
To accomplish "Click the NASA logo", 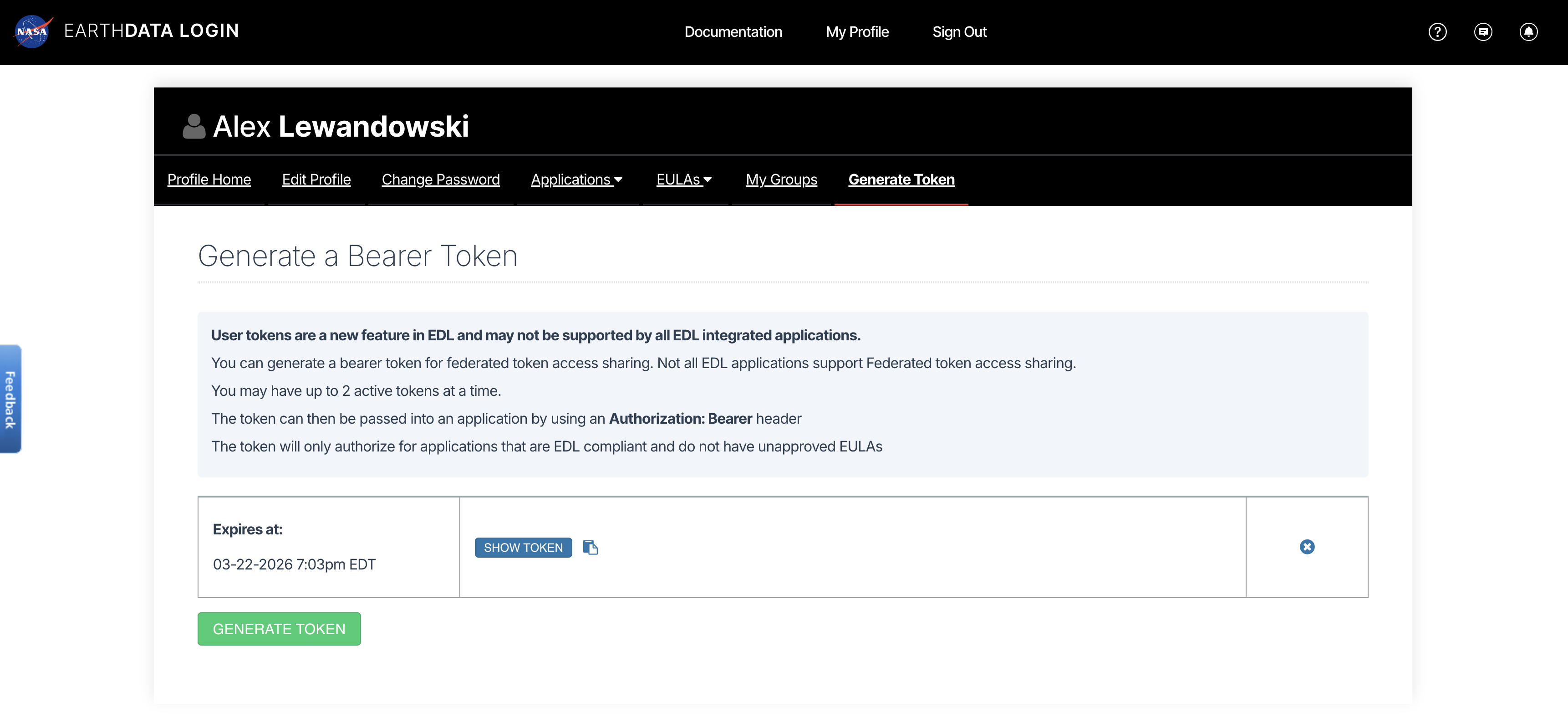I will [x=32, y=31].
